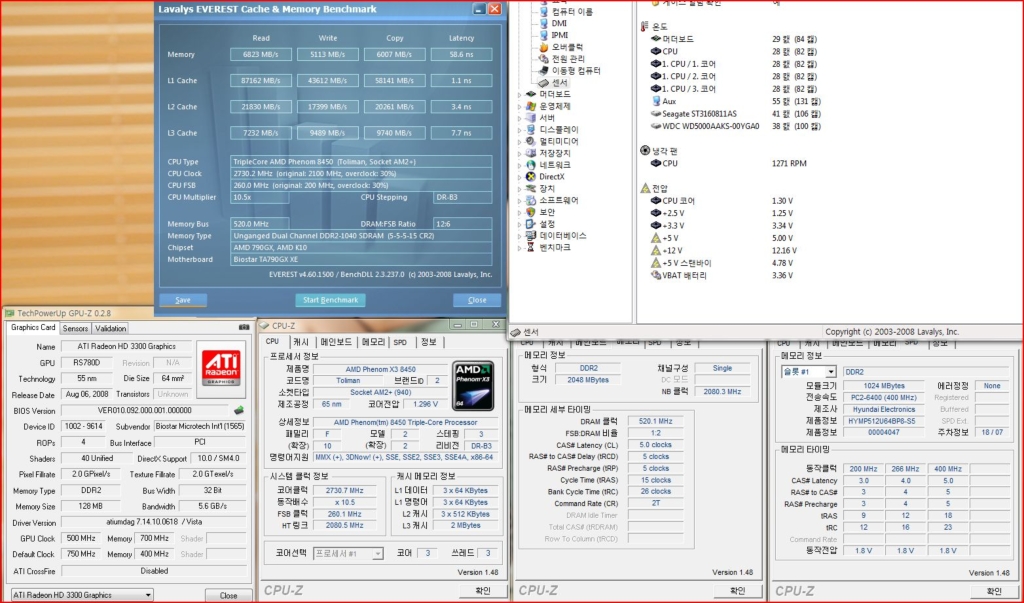Screen dimensions: 1024x603
Task: Expand the DirectX tree node arrow
Action: pyautogui.click(x=520, y=177)
